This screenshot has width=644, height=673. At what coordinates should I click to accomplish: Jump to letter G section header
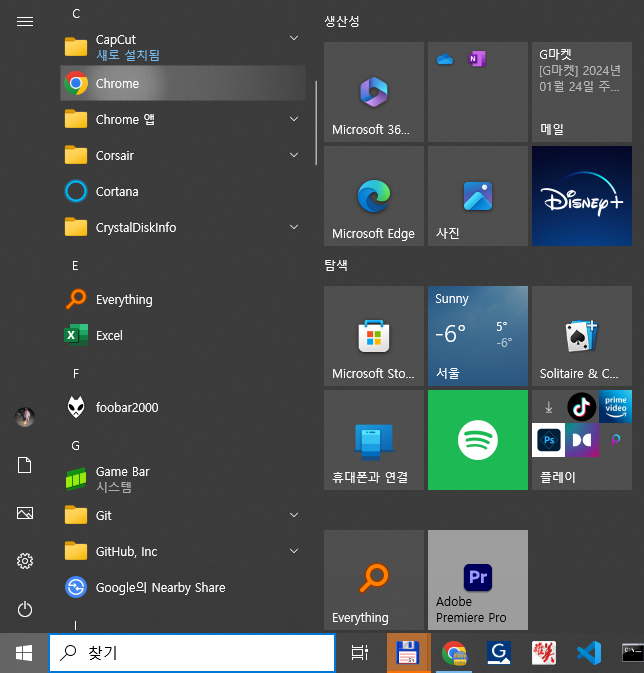pos(76,446)
